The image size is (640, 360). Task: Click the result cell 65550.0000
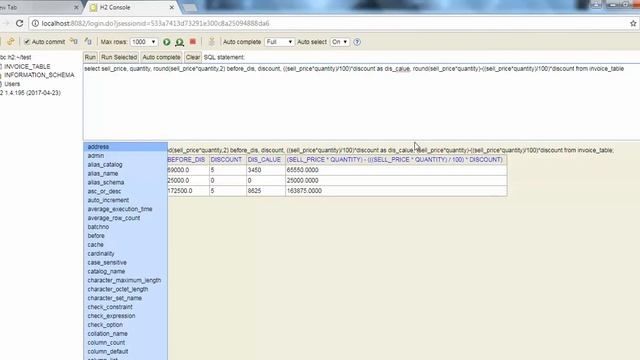(x=396, y=170)
